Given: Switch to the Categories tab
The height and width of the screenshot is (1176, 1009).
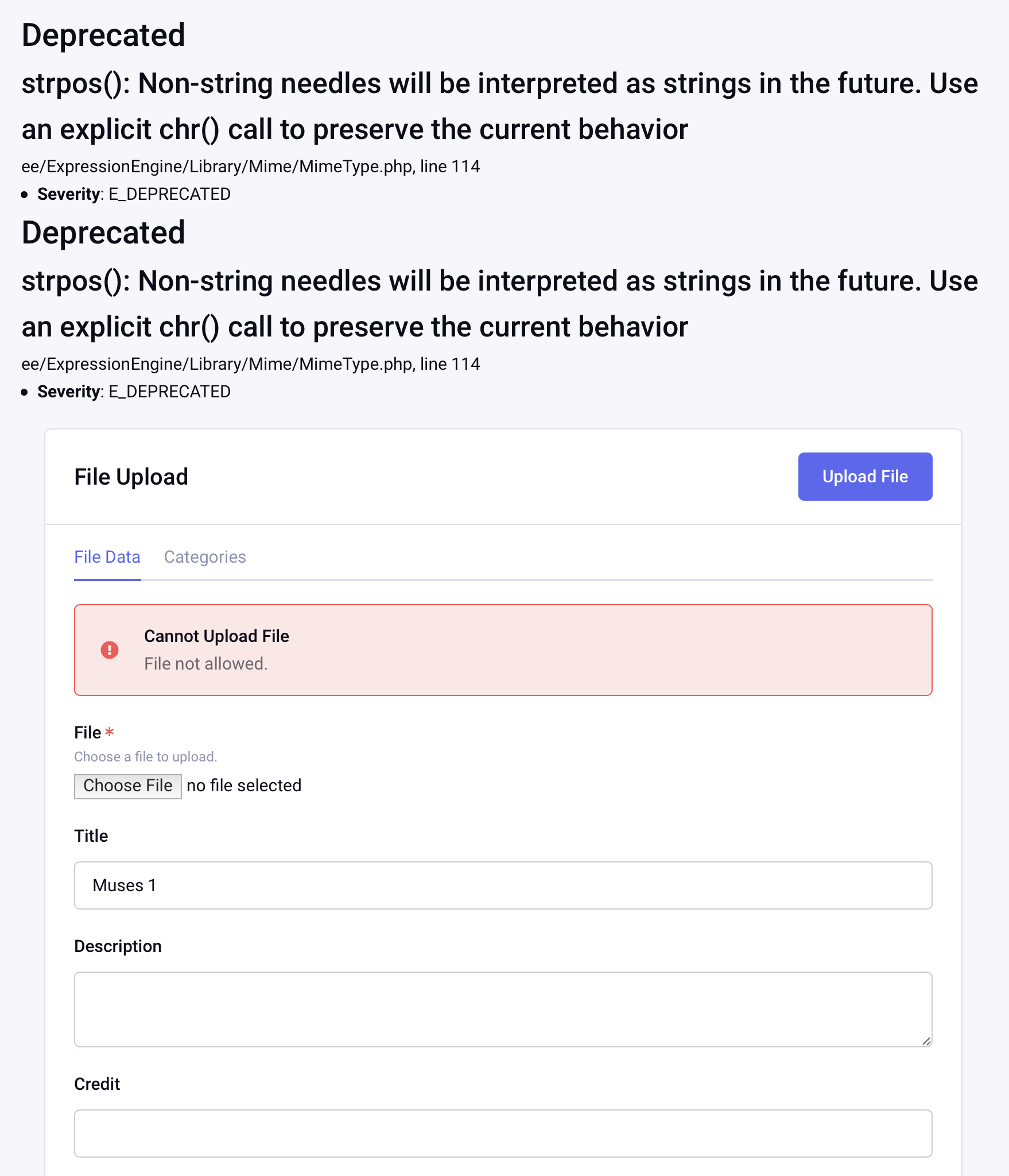Looking at the screenshot, I should coord(204,556).
